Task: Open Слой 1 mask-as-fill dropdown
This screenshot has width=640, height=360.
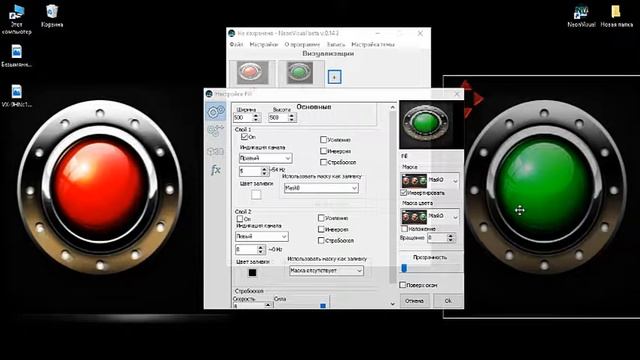Action: 321,188
